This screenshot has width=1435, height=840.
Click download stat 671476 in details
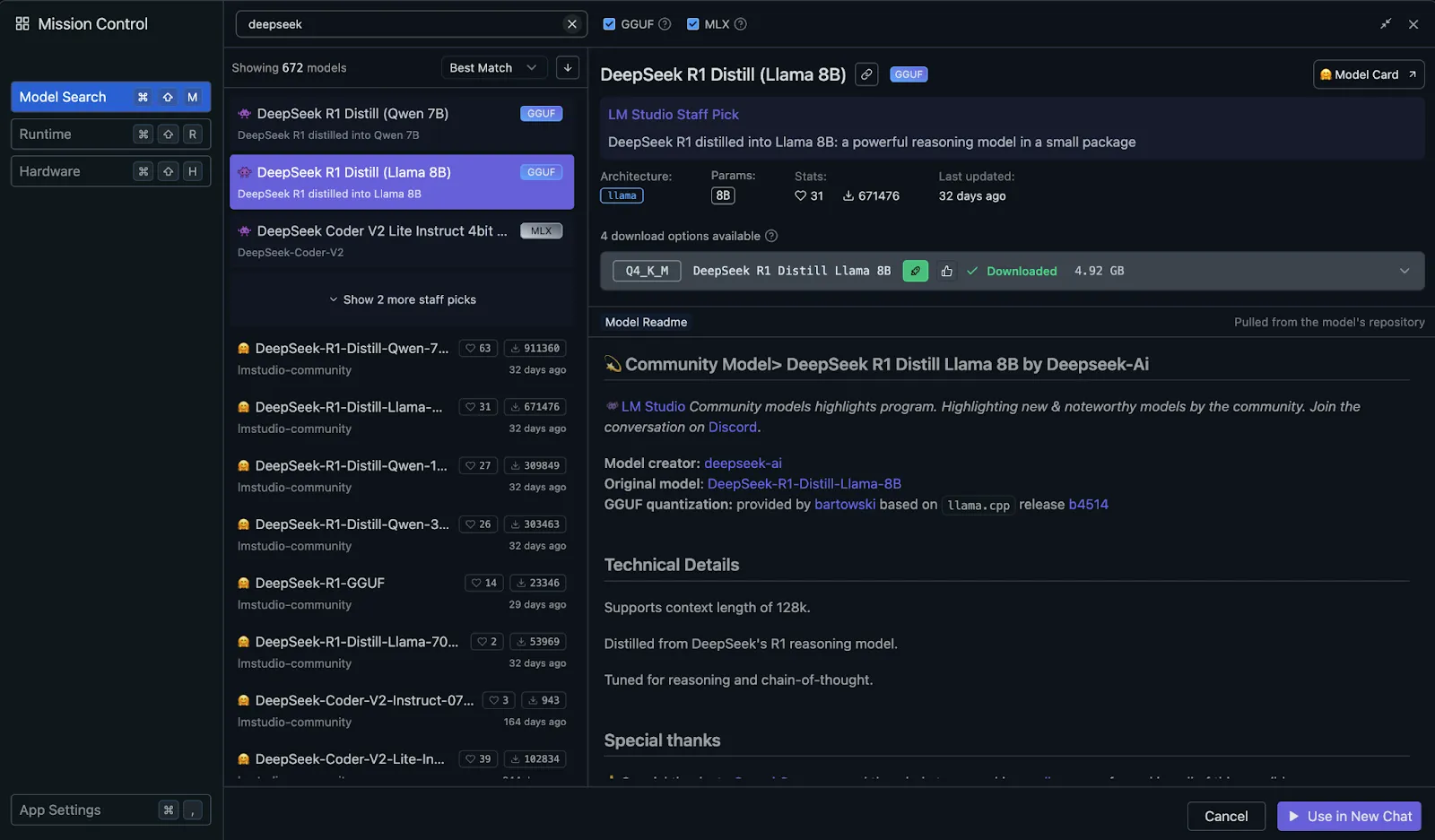coord(871,195)
